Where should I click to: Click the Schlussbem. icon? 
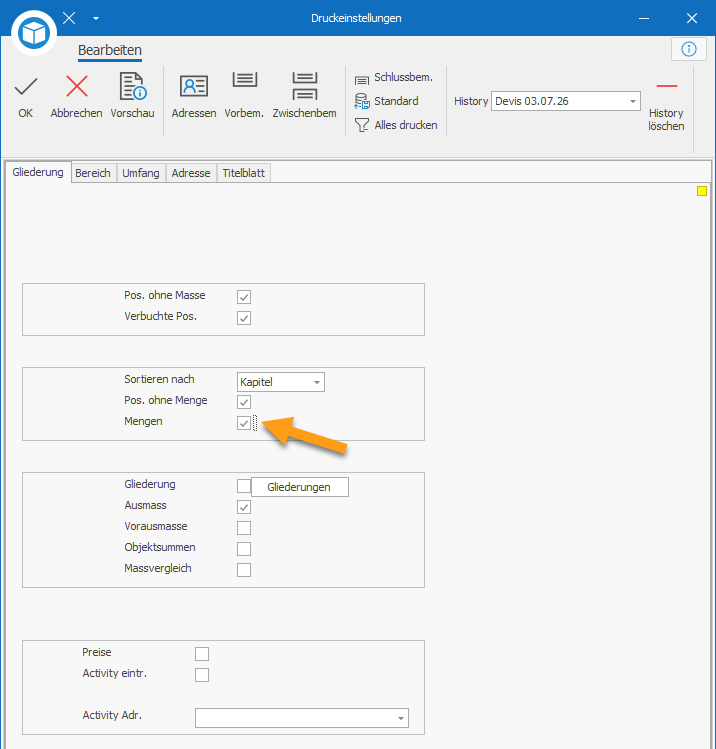[x=362, y=80]
